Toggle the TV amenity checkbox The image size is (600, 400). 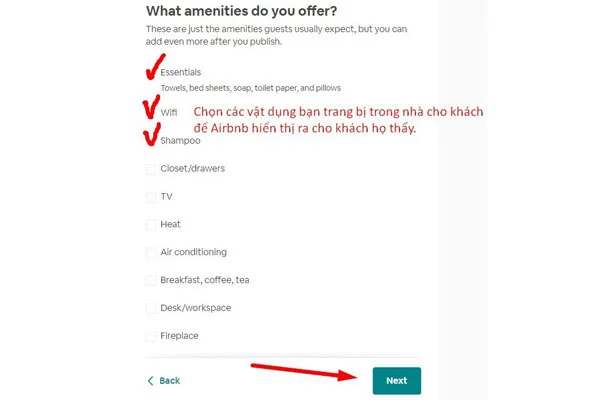pos(151,196)
